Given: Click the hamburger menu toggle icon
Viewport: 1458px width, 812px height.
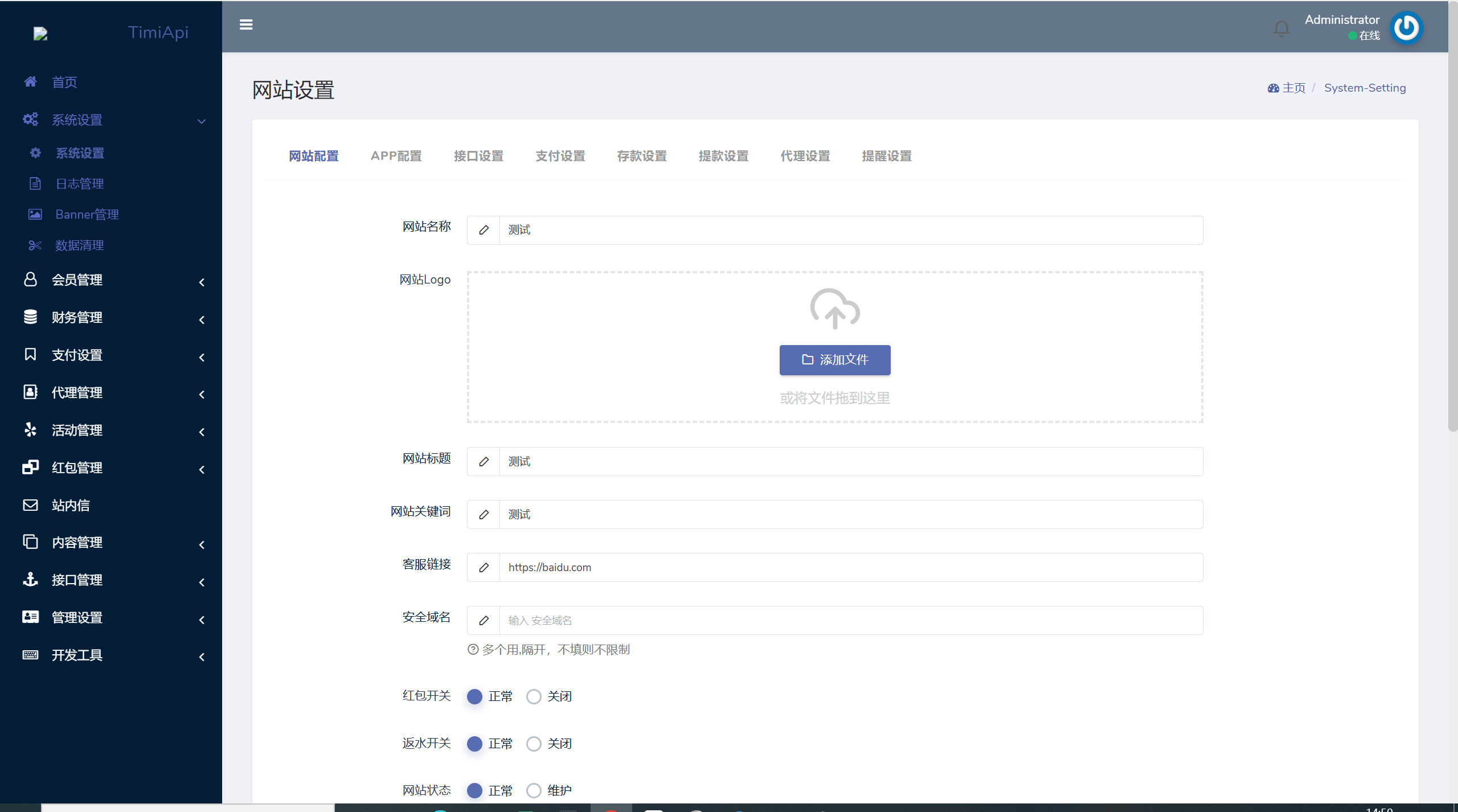Looking at the screenshot, I should click(246, 25).
